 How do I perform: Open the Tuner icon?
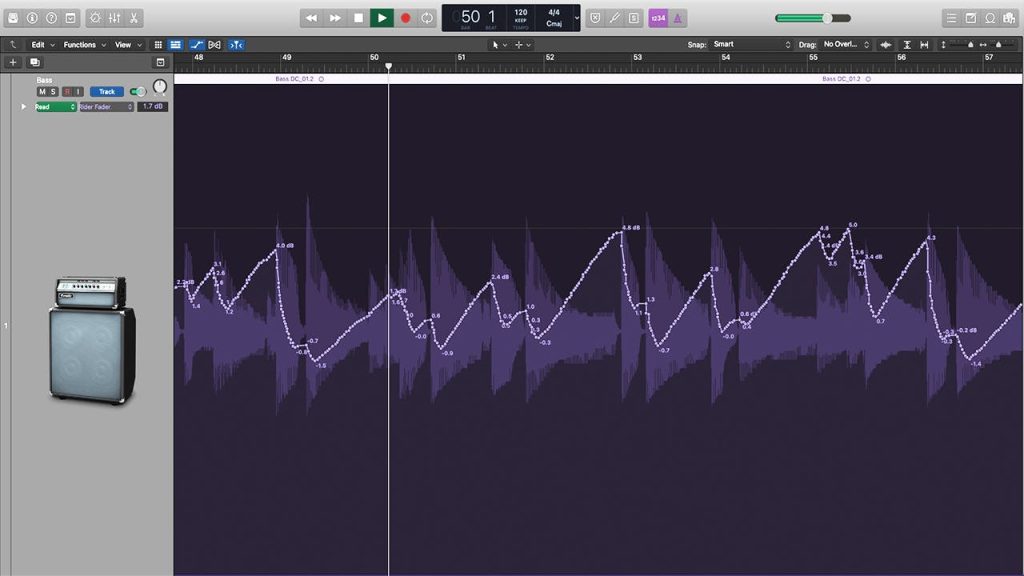click(615, 18)
